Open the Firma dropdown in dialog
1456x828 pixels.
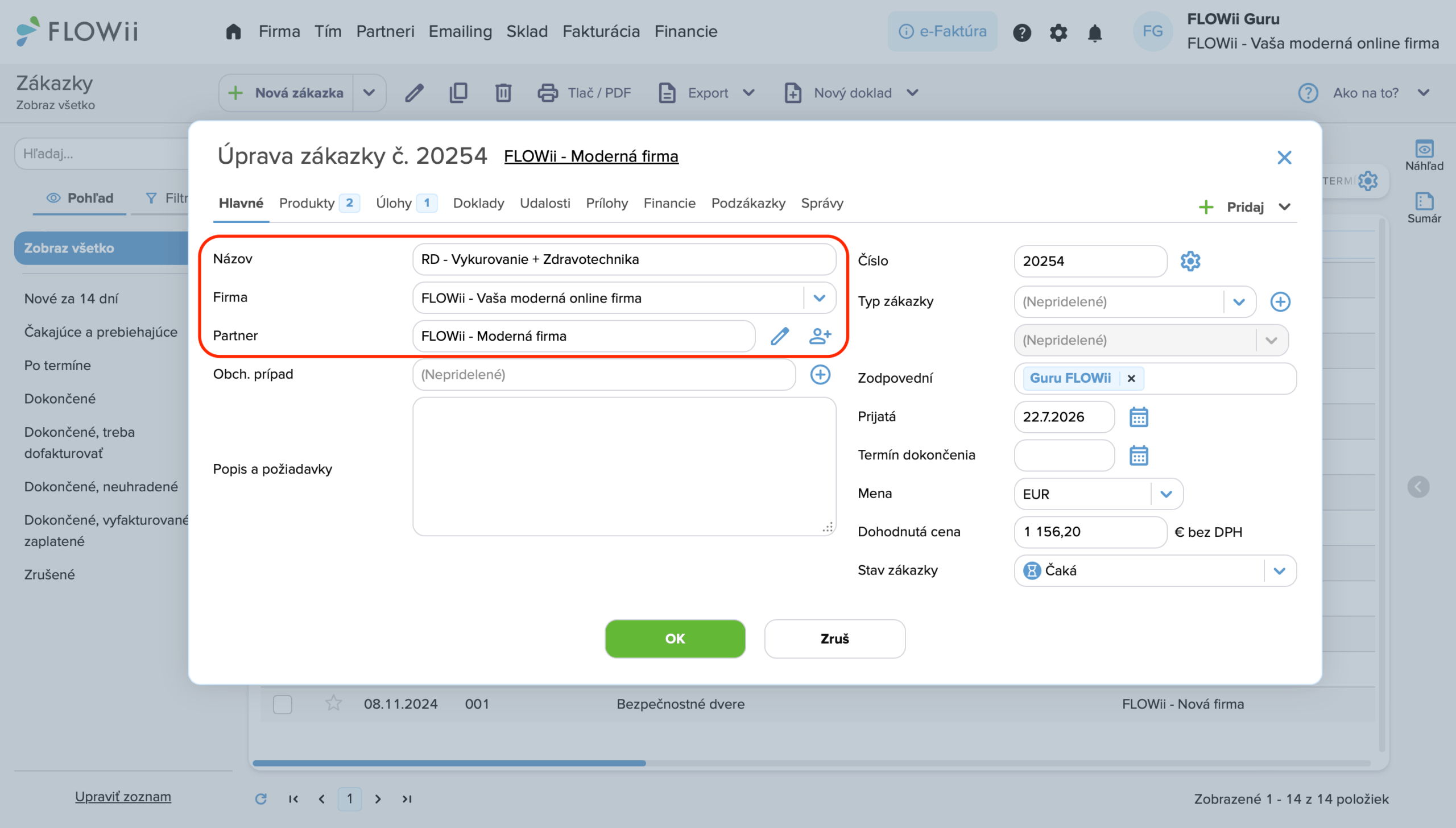(x=819, y=298)
